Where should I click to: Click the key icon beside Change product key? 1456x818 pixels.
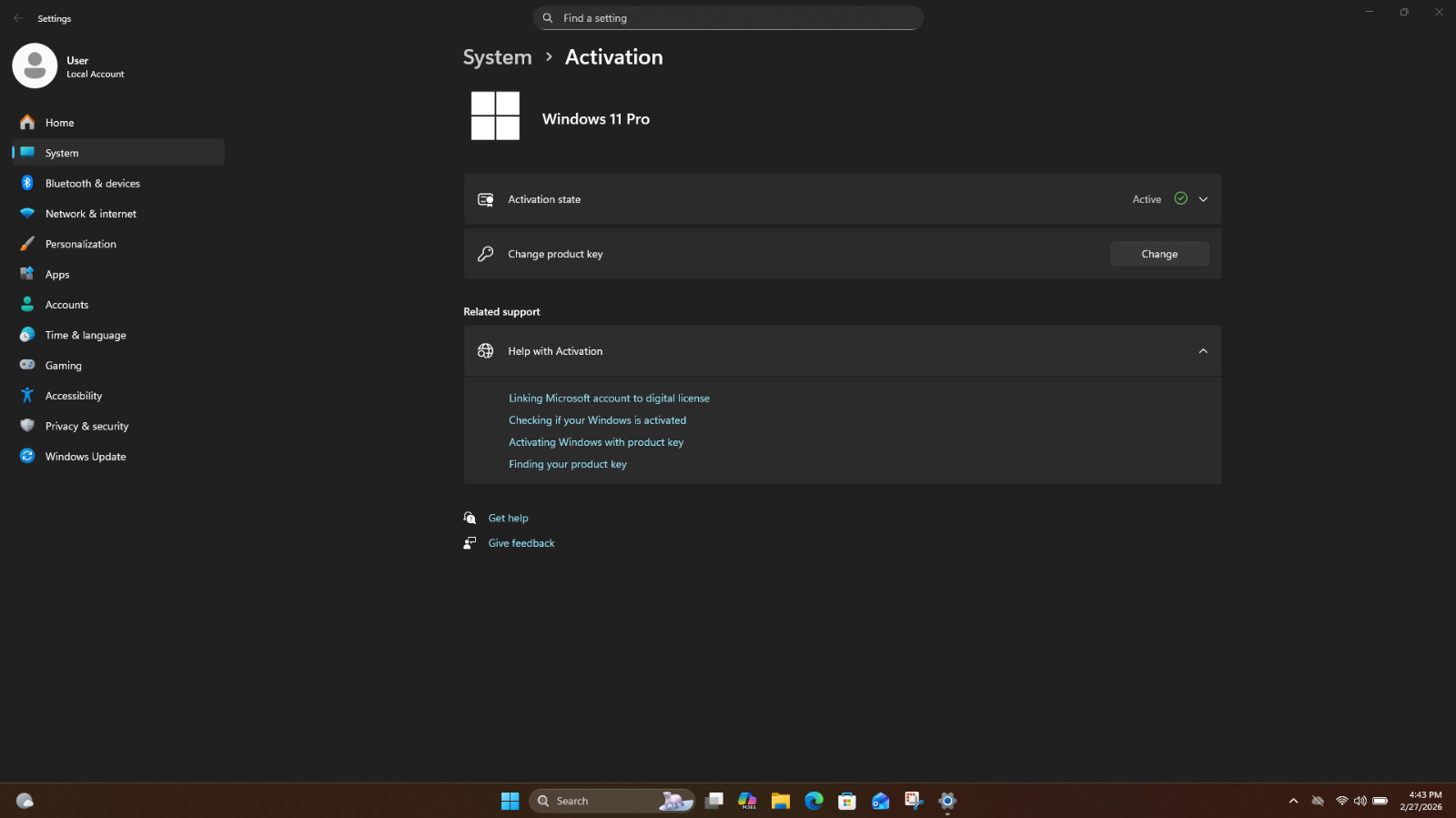pyautogui.click(x=486, y=254)
